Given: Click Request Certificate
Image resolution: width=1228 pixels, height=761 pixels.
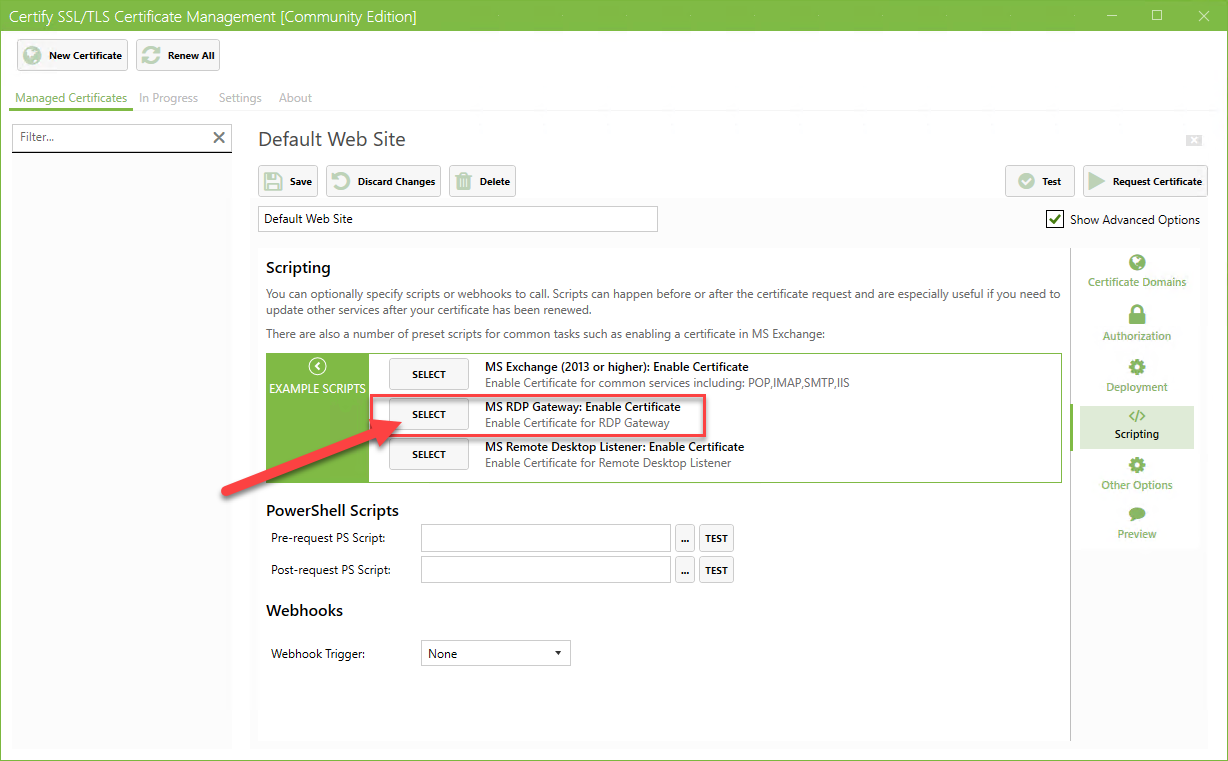Looking at the screenshot, I should click(x=1145, y=181).
